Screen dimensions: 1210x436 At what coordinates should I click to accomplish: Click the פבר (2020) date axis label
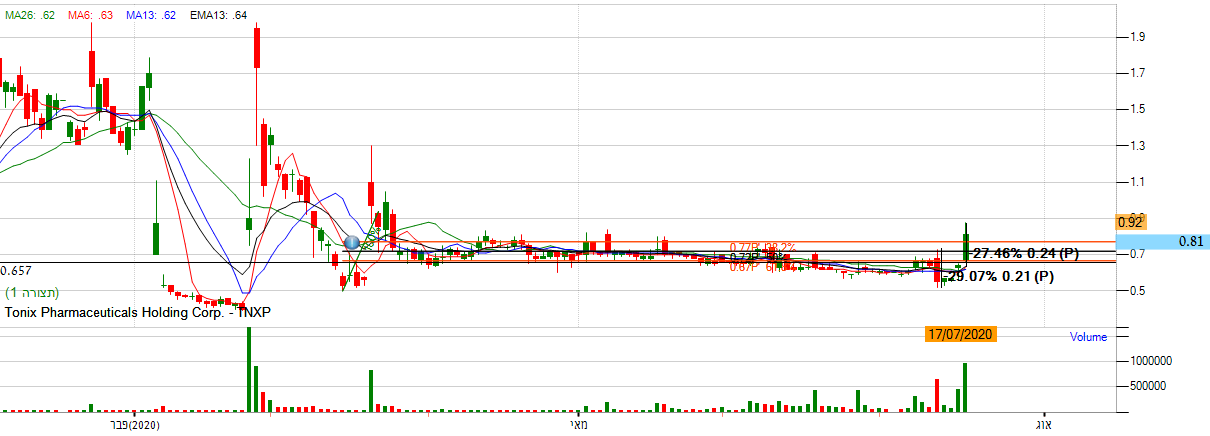coord(134,426)
